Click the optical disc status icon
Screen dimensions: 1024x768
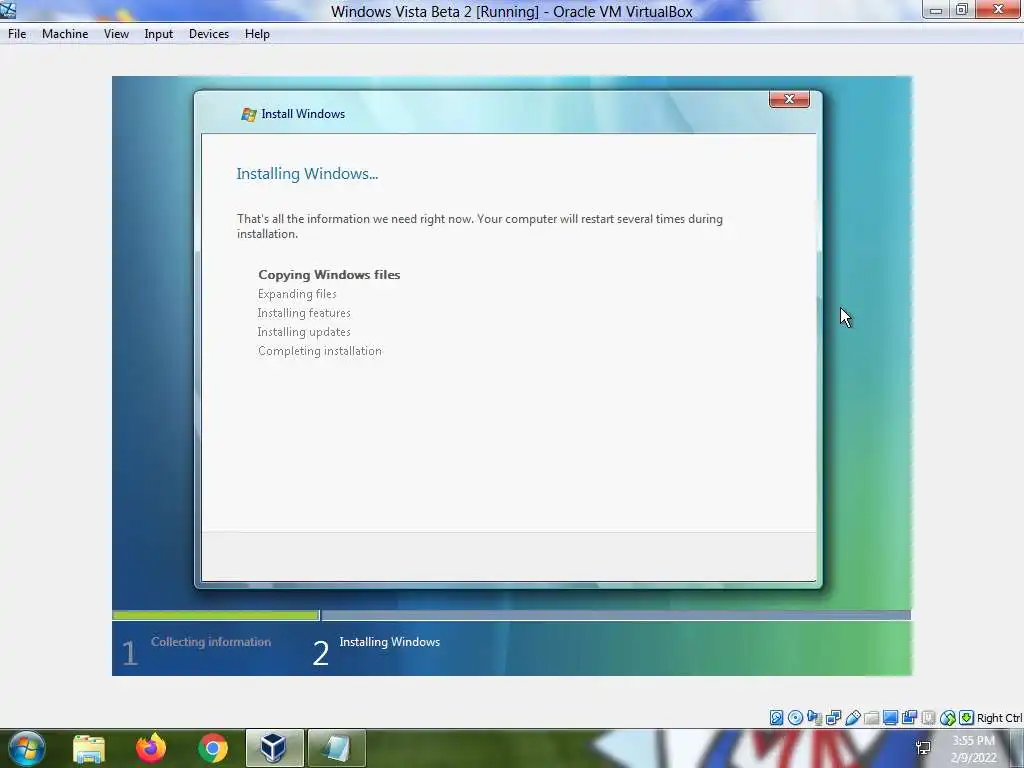[x=795, y=718]
